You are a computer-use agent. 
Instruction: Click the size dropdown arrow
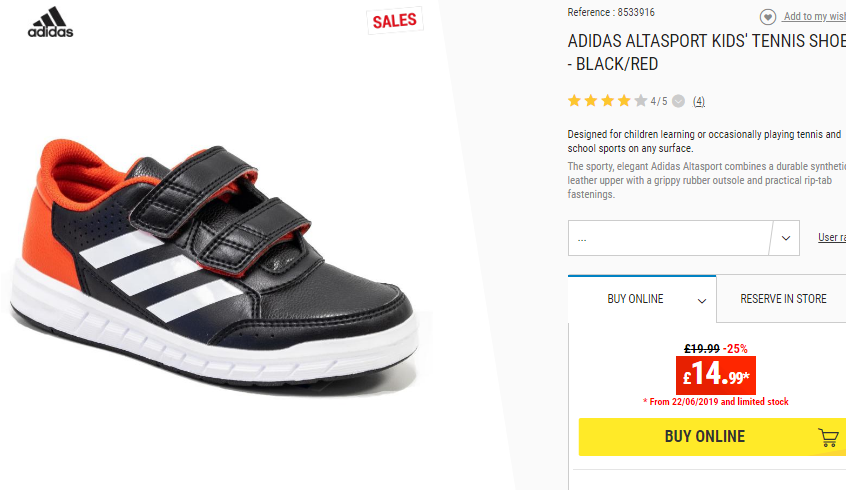786,238
